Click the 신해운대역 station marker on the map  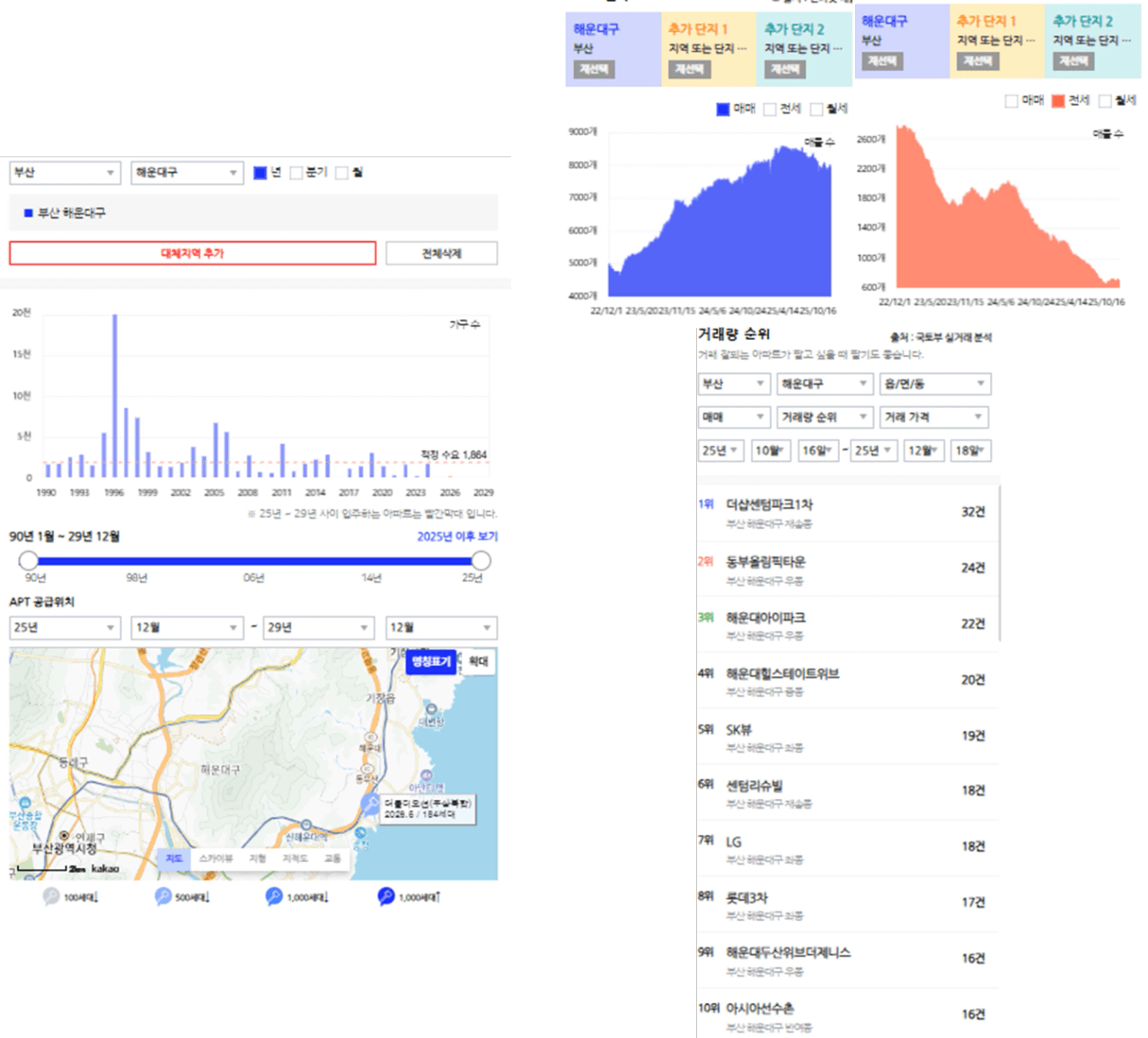pos(306,825)
